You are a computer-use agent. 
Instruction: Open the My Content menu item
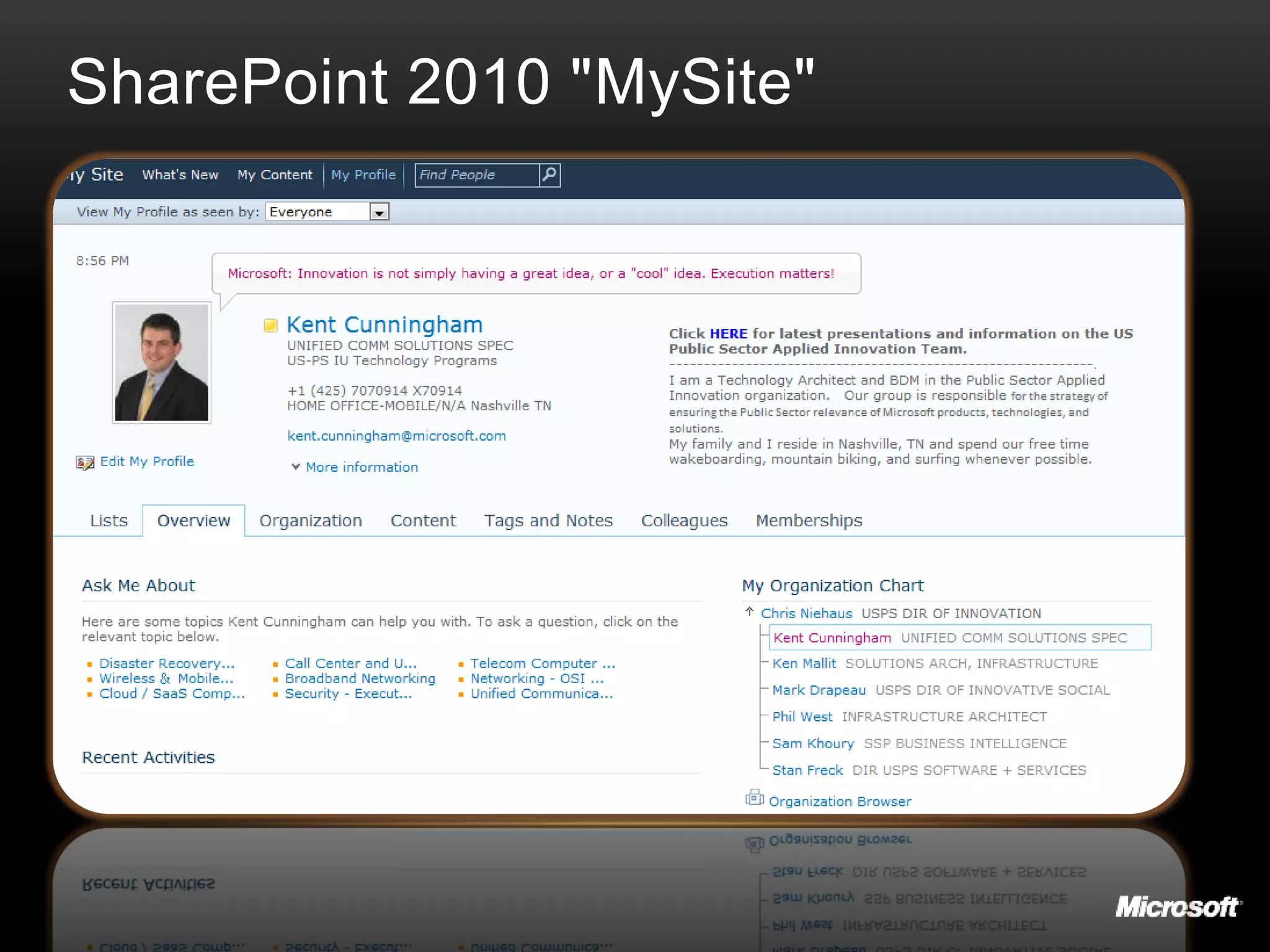coord(275,175)
